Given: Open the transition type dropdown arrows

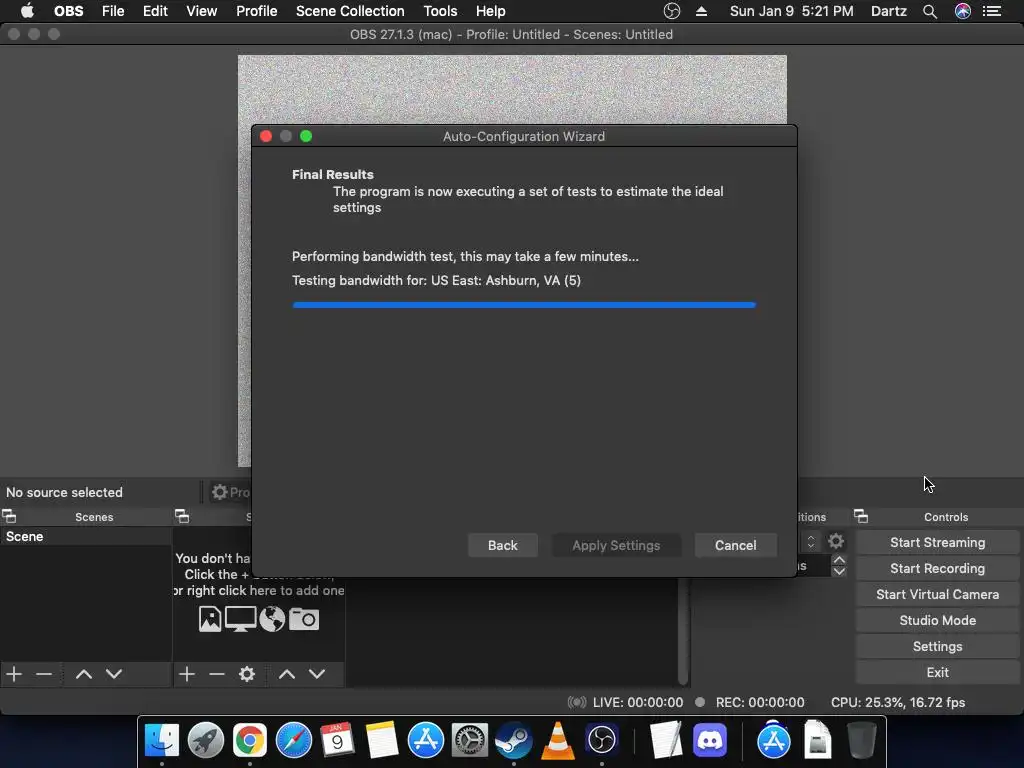Looking at the screenshot, I should 810,541.
